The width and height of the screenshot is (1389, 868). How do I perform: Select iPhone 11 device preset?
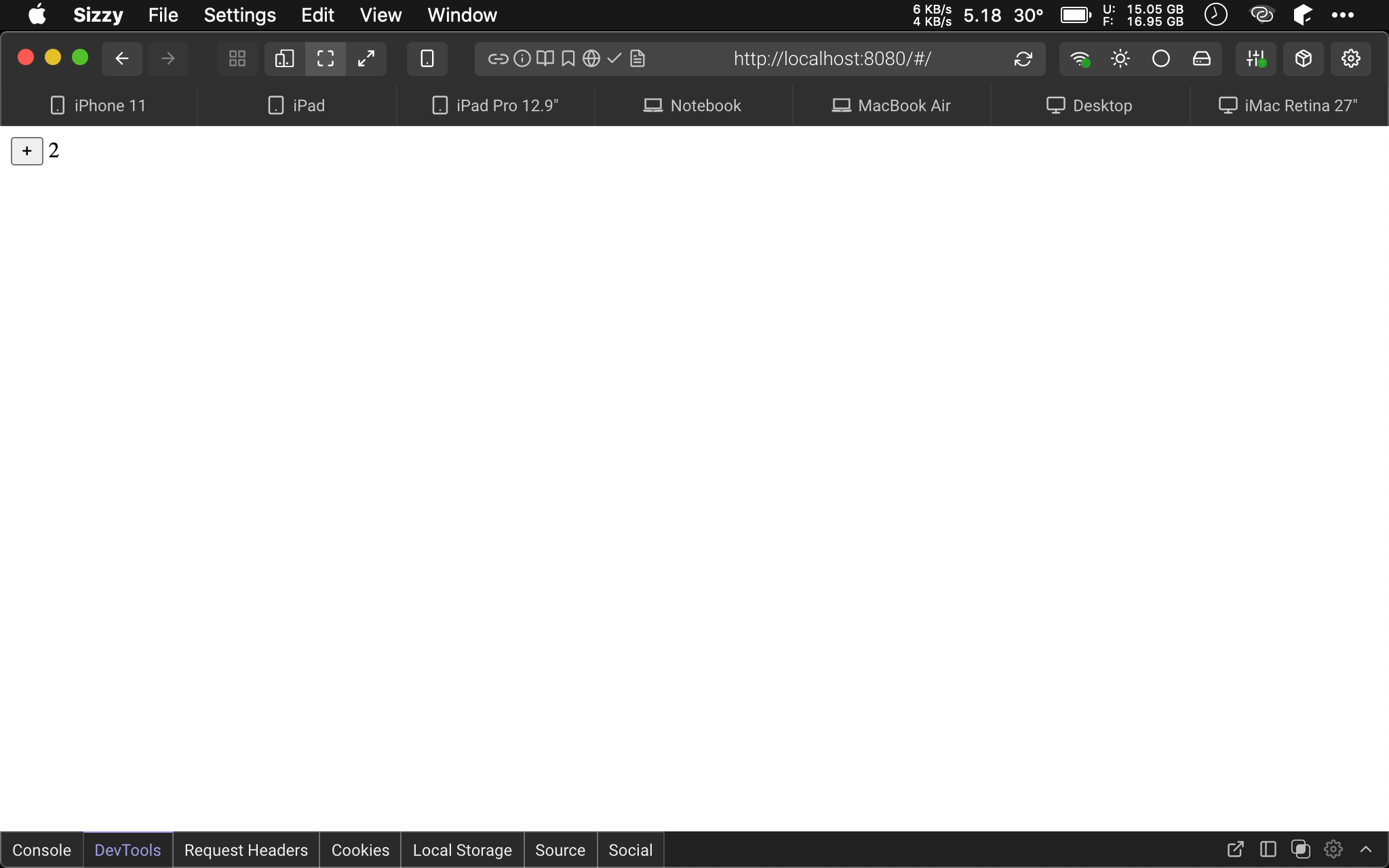[99, 105]
